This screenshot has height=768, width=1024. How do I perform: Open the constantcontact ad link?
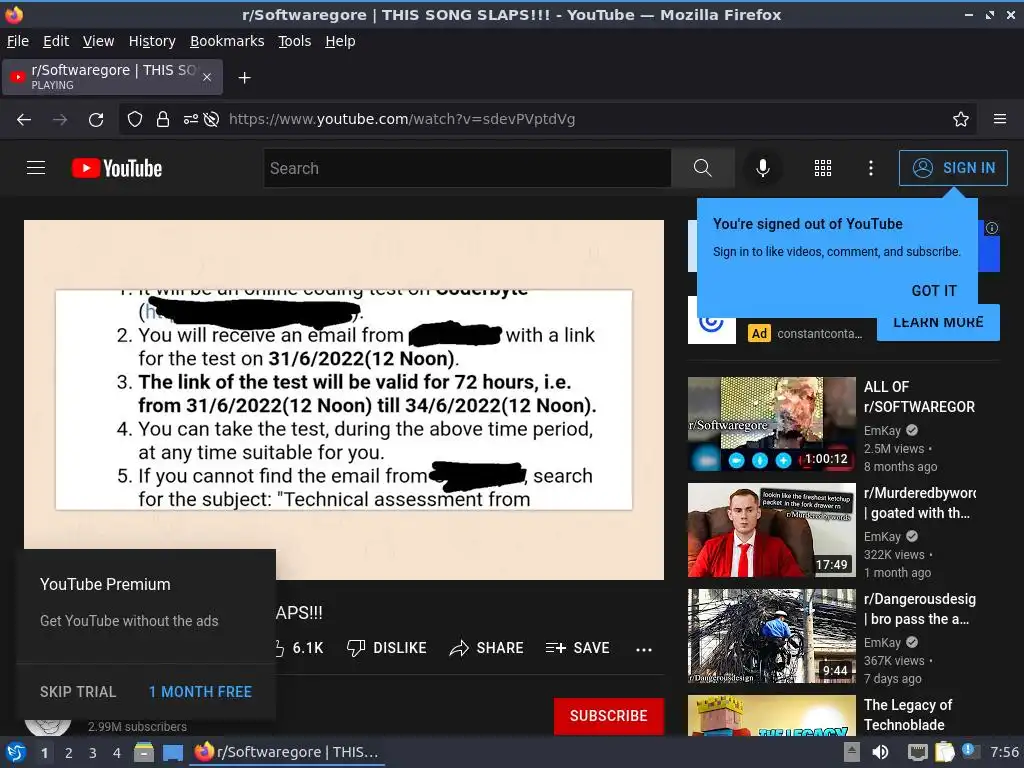click(820, 334)
